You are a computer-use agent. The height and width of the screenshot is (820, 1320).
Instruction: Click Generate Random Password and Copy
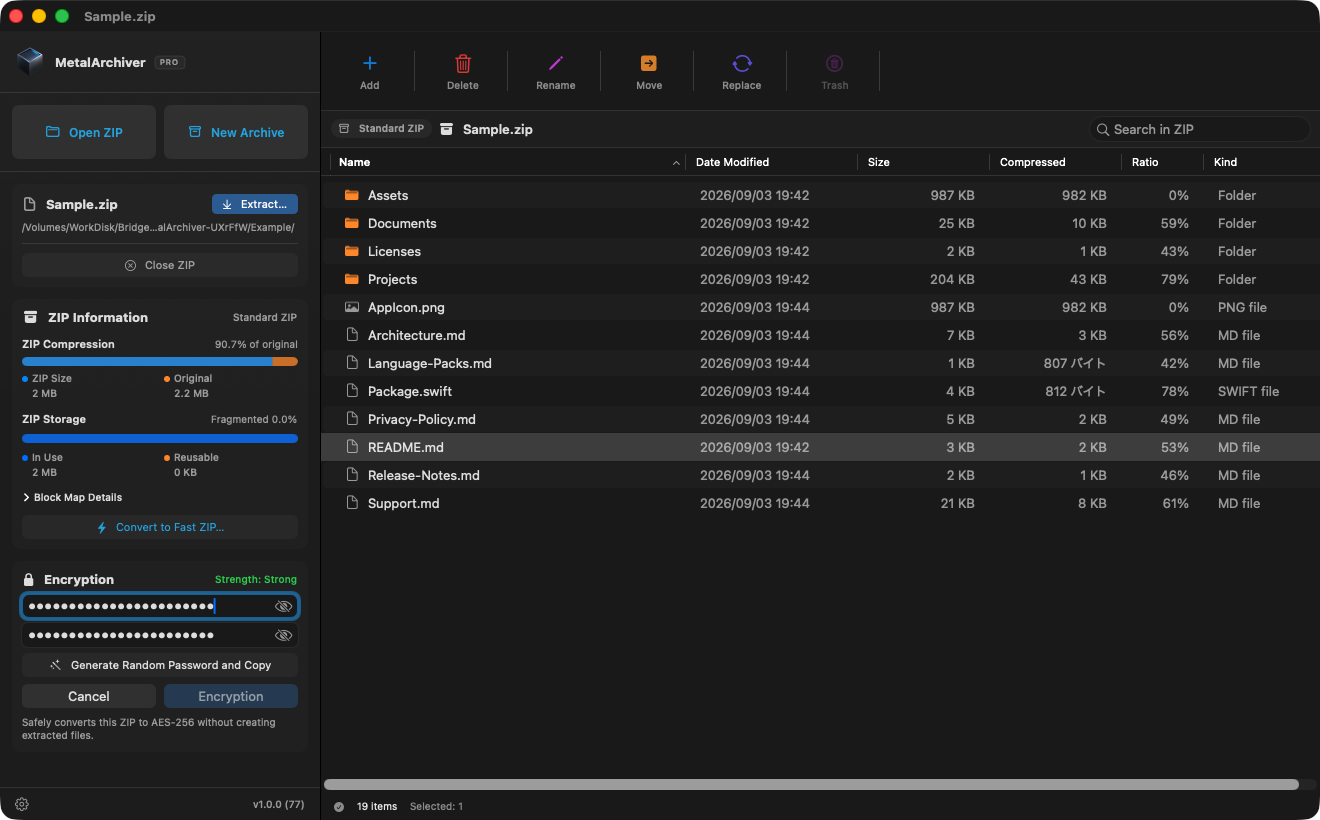pos(160,665)
